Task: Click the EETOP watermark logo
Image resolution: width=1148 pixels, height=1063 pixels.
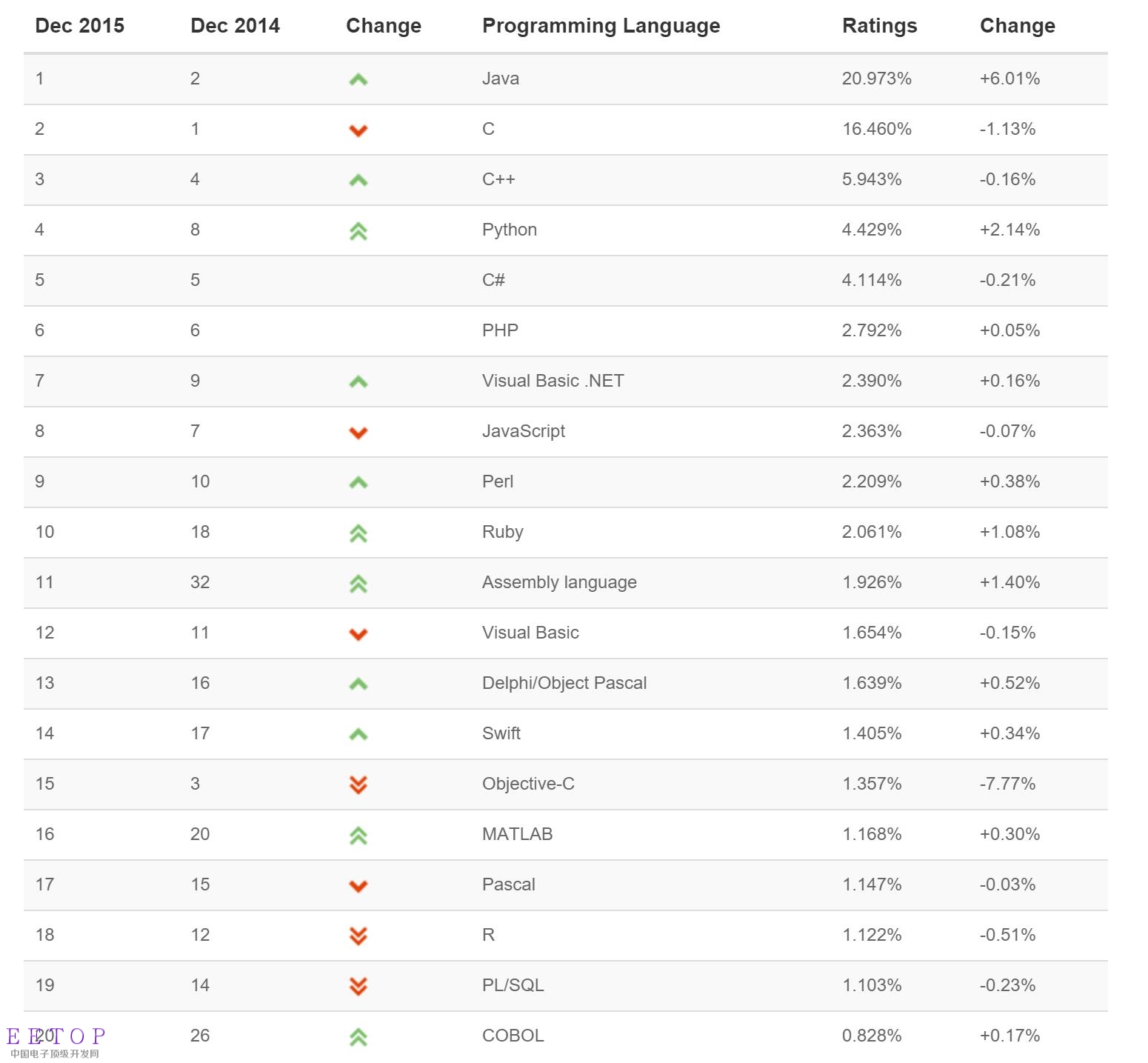Action: click(56, 1041)
